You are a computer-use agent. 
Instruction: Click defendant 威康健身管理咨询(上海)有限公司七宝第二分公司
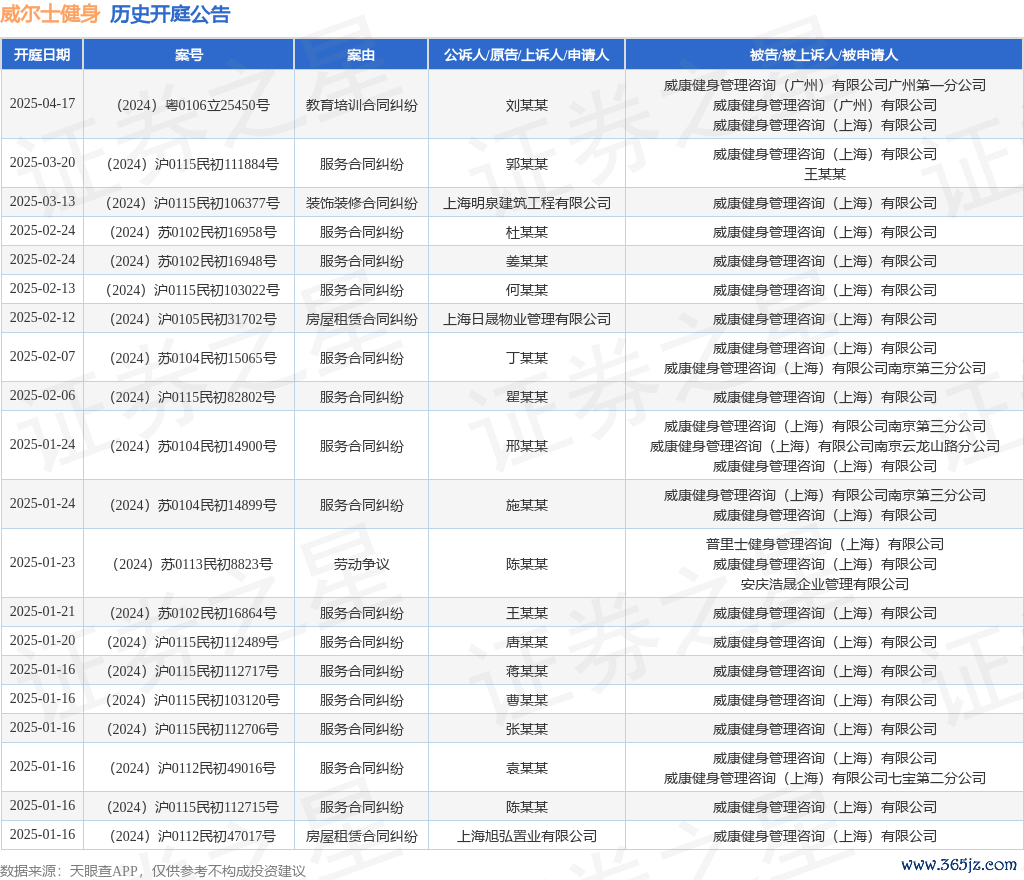click(x=824, y=778)
